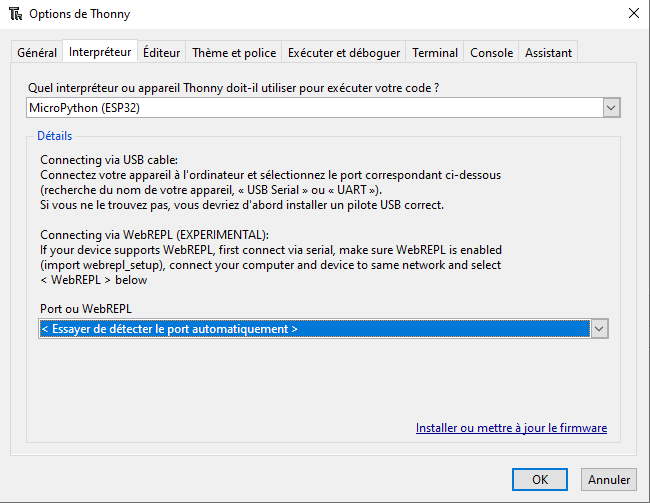650x503 pixels.
Task: Open Exécuter et déboguer tab
Action: tap(344, 53)
